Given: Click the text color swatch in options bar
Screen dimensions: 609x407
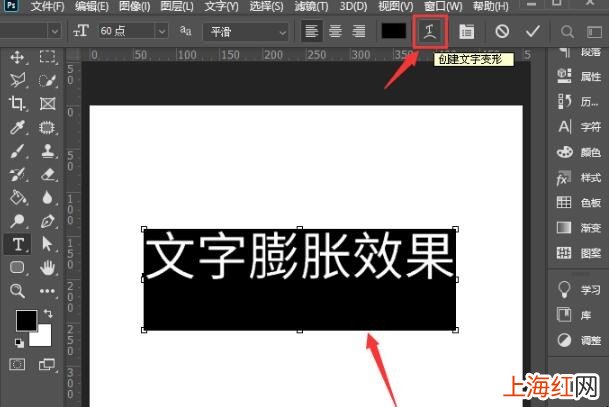Looking at the screenshot, I should (393, 31).
